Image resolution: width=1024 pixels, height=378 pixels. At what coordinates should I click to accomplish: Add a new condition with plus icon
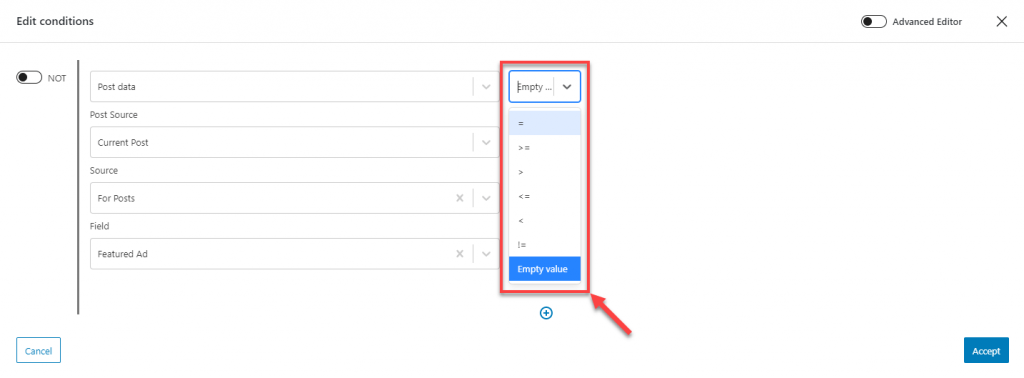(x=546, y=313)
